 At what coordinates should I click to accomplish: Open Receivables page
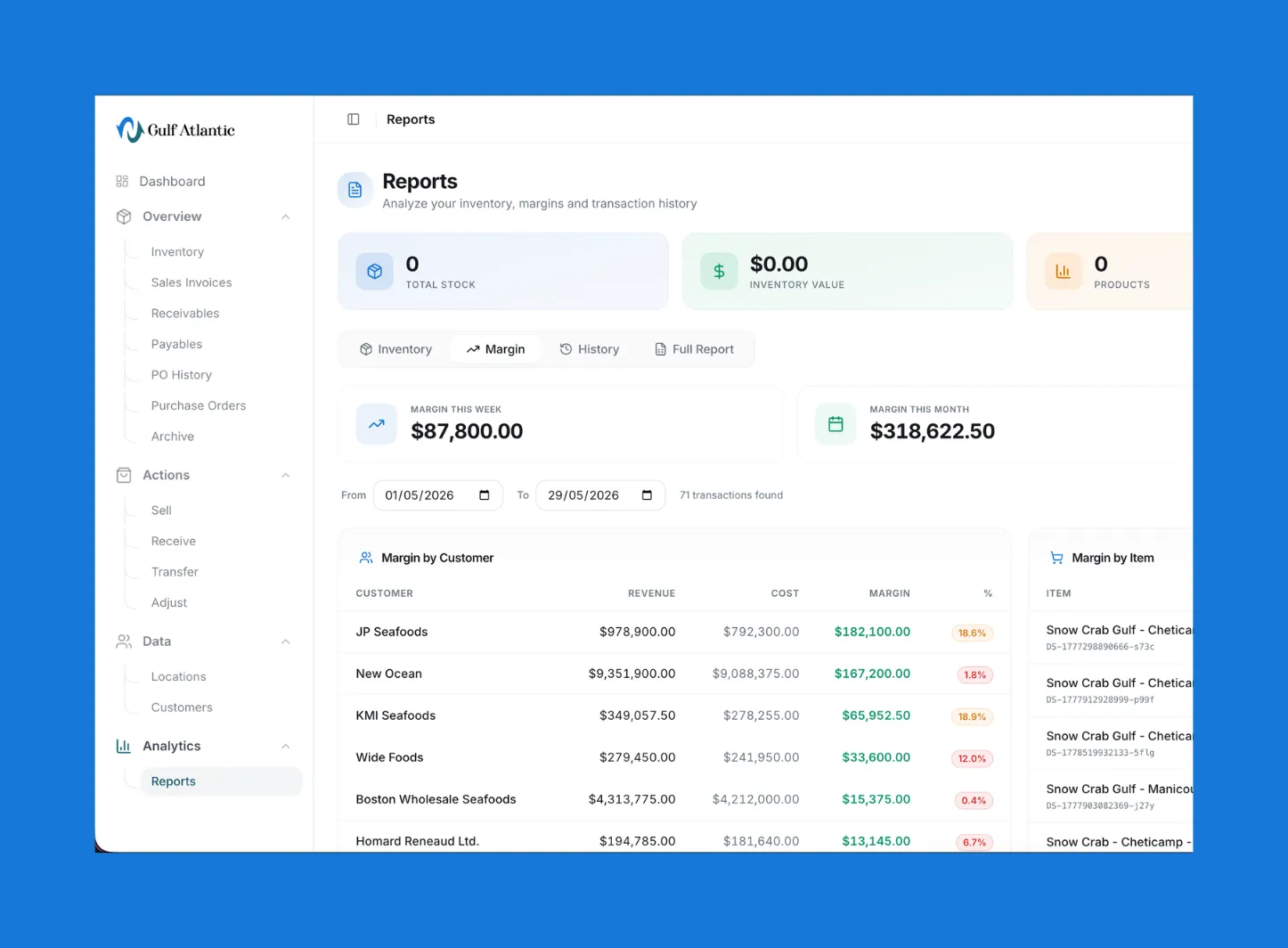(185, 314)
